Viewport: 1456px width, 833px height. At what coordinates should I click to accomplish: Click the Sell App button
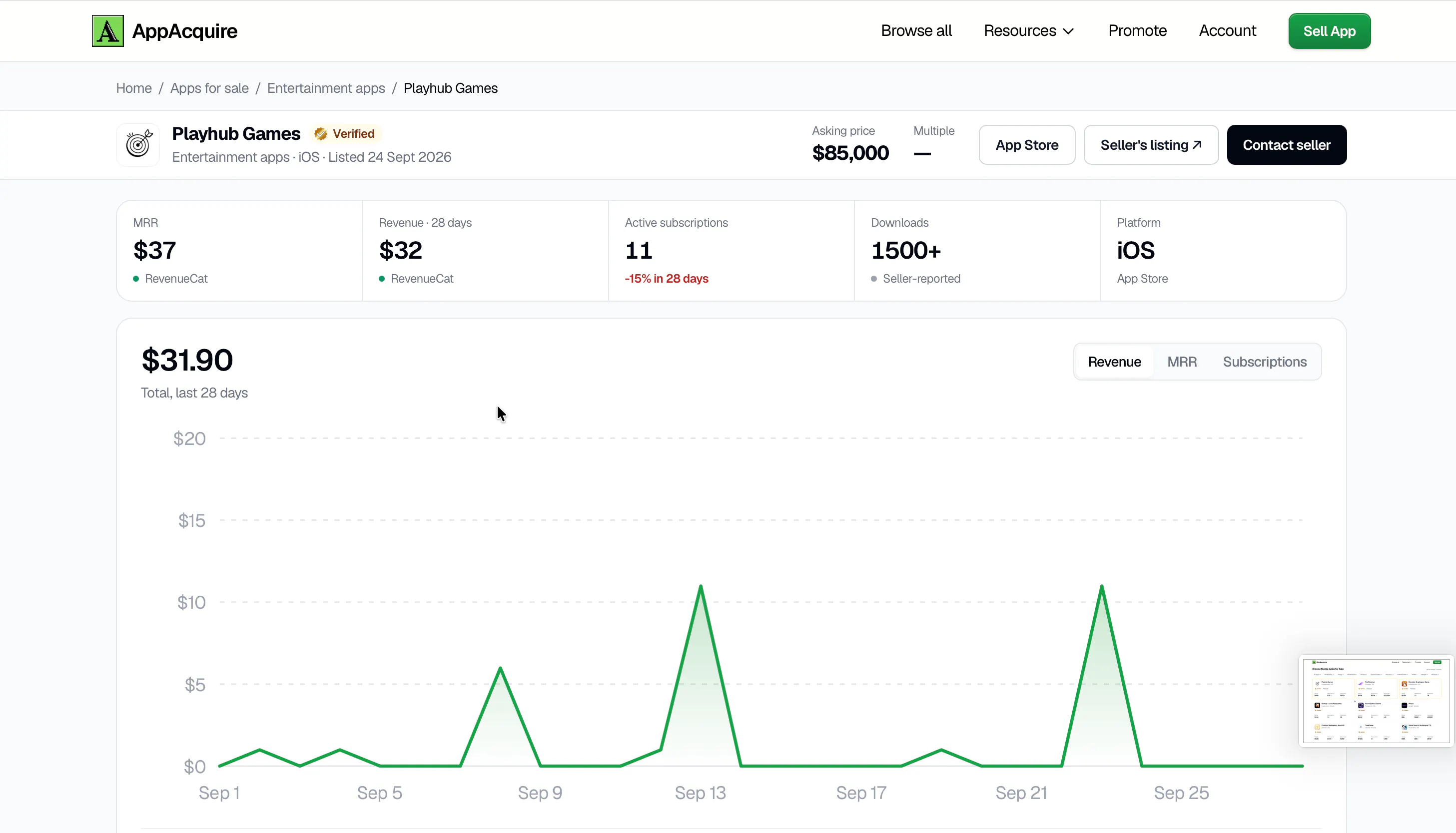[x=1329, y=31]
